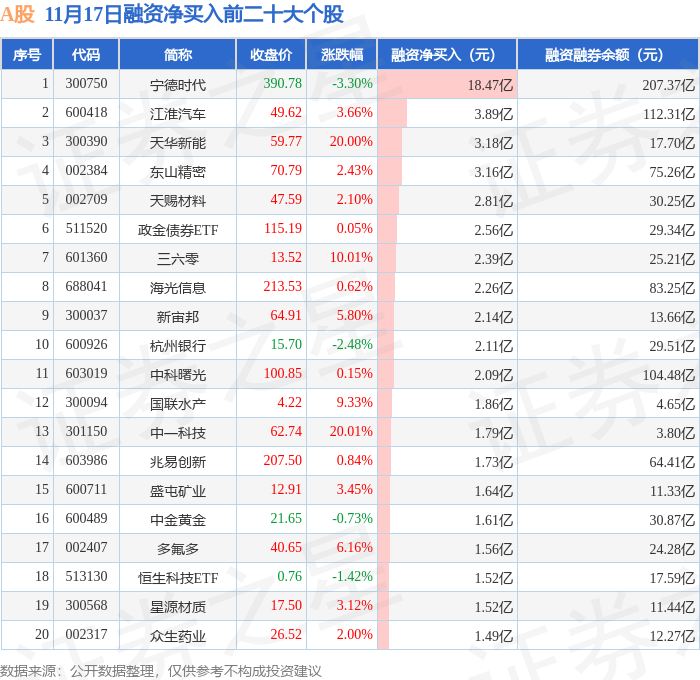Click the 1.64亿 net purchase value
The image size is (700, 680).
[x=493, y=491]
